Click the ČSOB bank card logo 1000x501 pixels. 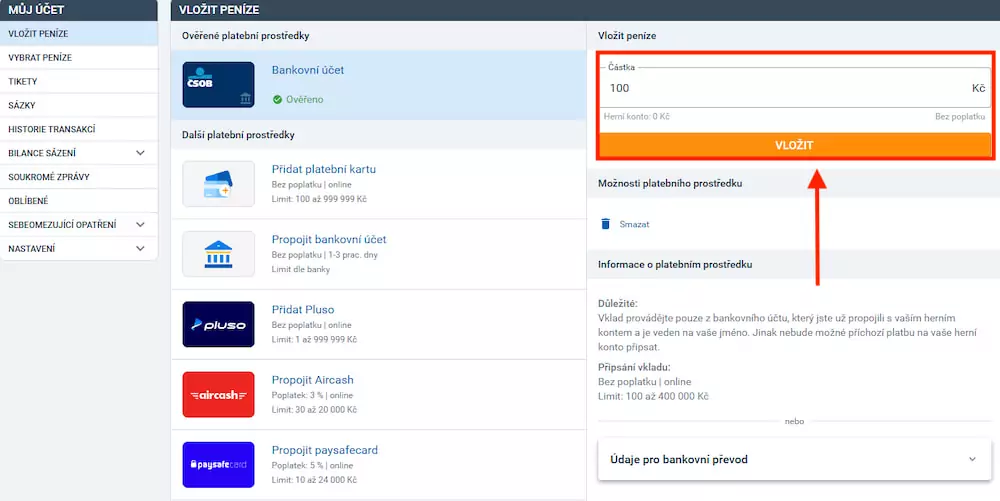click(218, 85)
